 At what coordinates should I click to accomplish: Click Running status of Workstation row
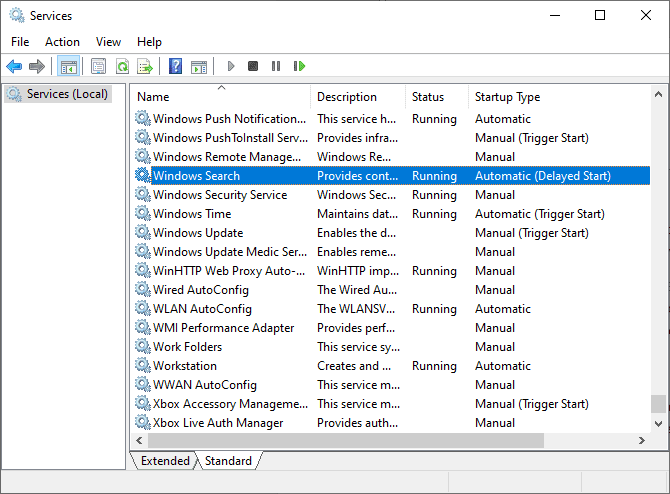pyautogui.click(x=434, y=366)
